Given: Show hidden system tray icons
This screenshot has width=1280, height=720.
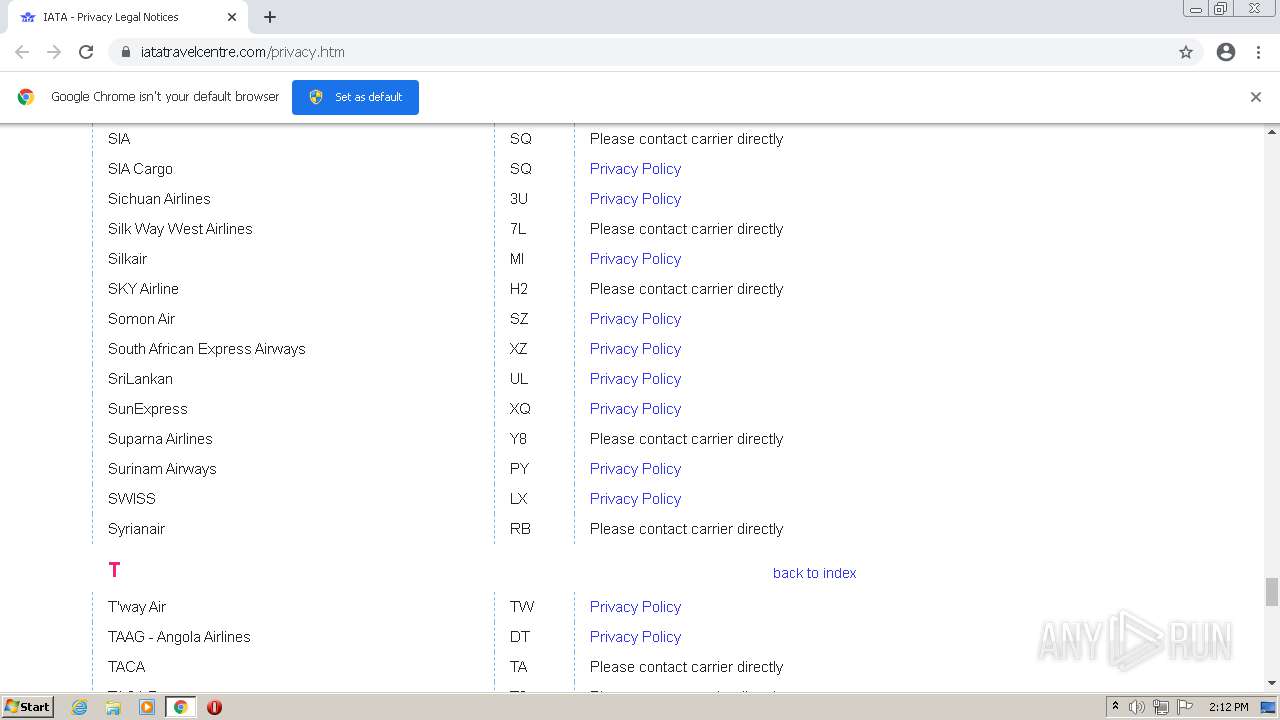Looking at the screenshot, I should pyautogui.click(x=1115, y=707).
